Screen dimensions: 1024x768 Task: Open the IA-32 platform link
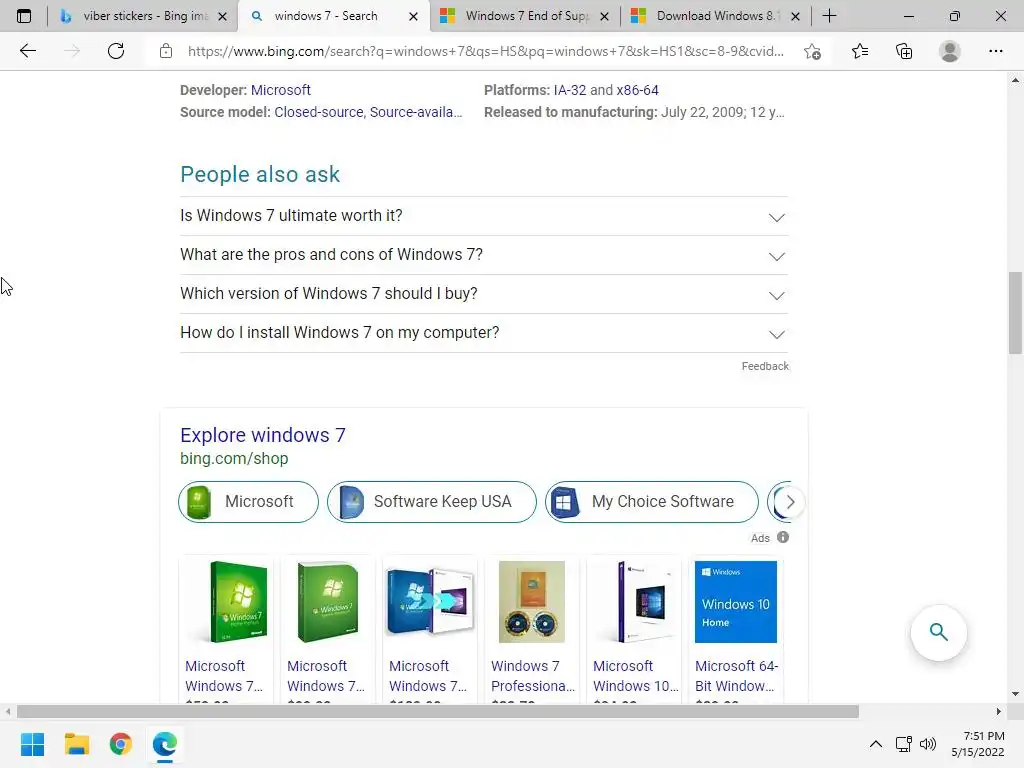[570, 90]
